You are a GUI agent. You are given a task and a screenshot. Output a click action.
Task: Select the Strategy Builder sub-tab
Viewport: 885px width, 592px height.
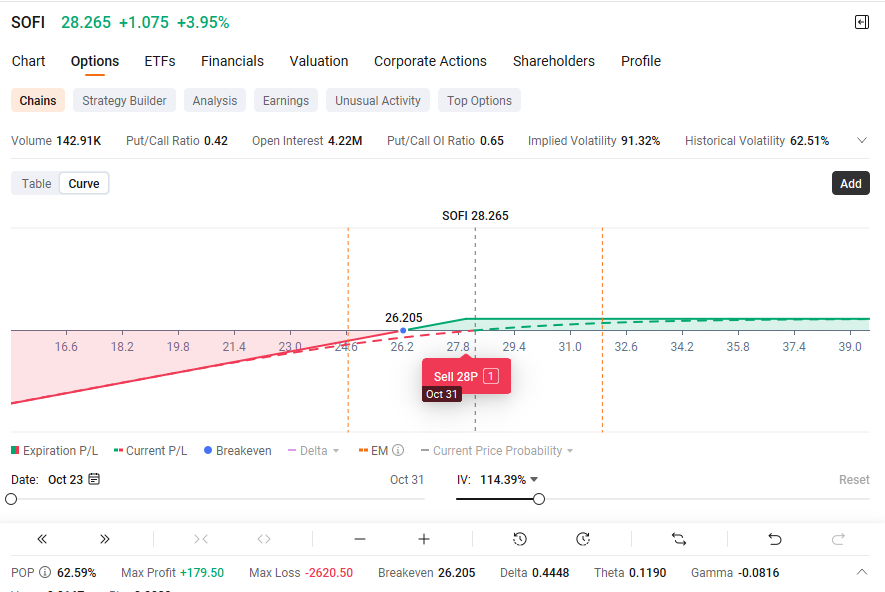tap(124, 100)
